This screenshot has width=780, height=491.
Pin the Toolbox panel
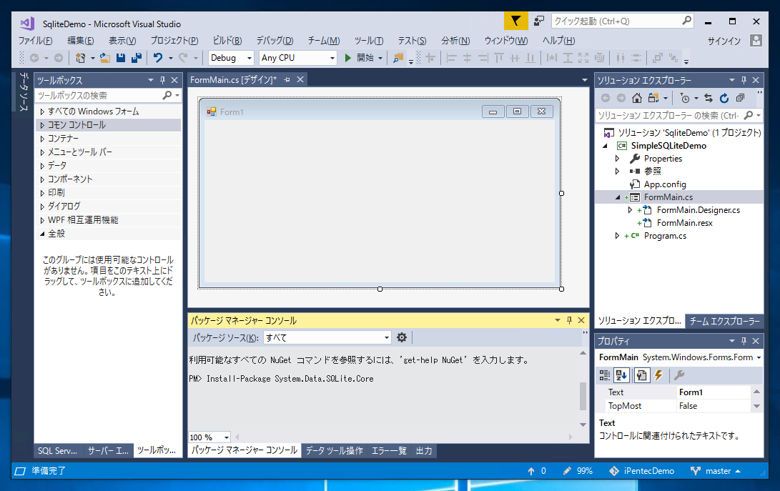(x=163, y=80)
